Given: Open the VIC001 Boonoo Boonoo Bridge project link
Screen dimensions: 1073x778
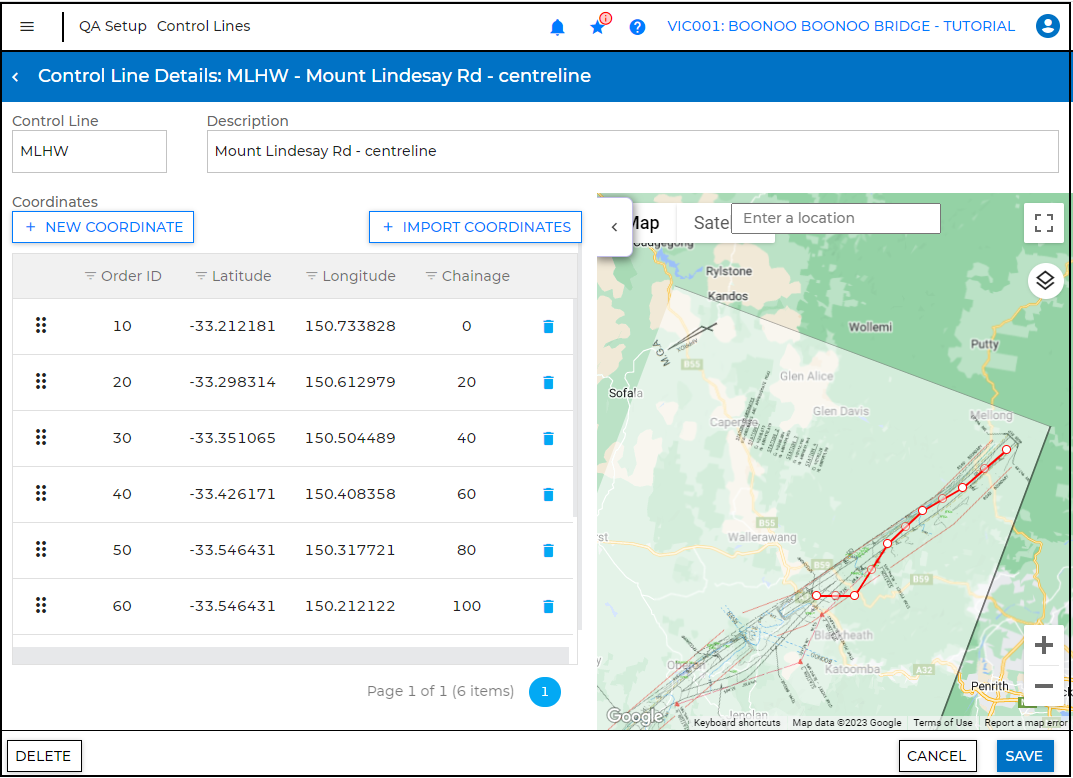Looking at the screenshot, I should [x=841, y=27].
